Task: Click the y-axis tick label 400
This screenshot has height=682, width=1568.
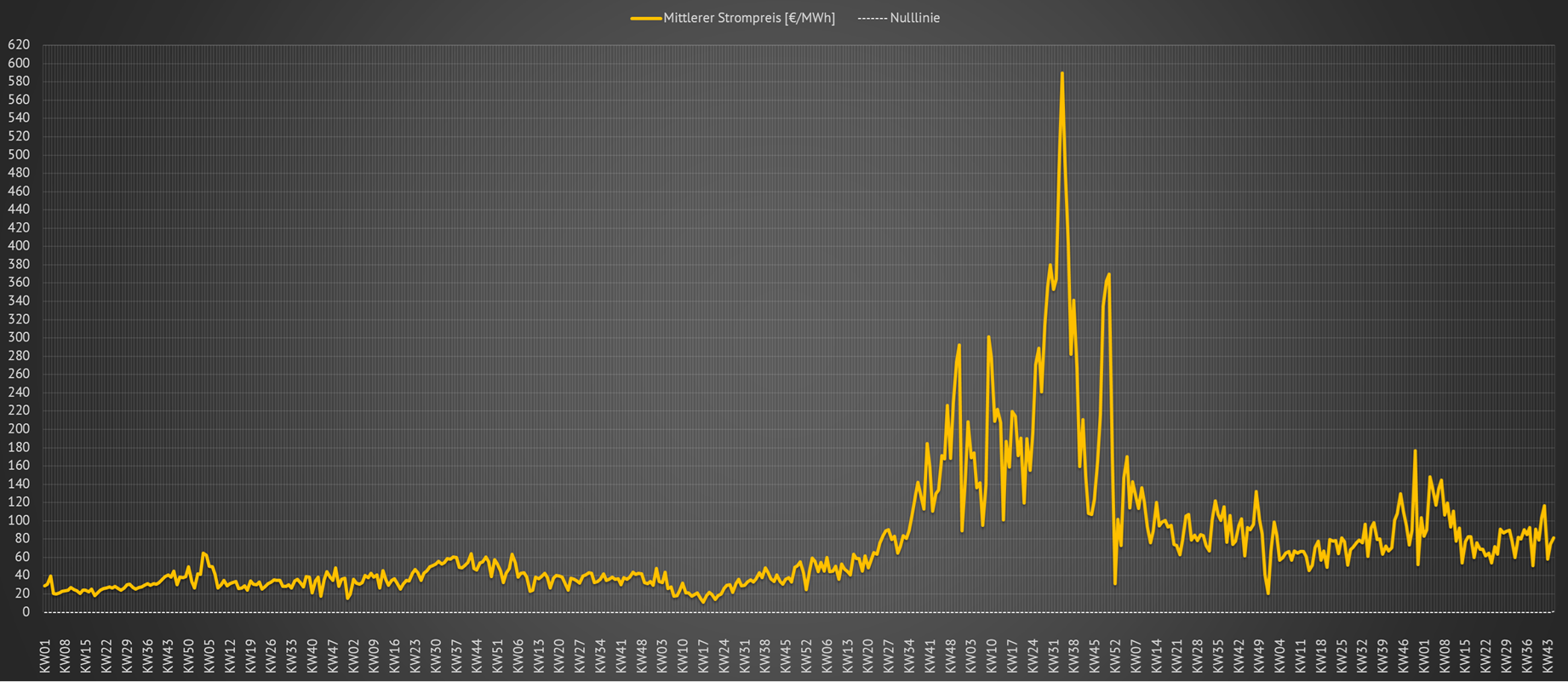Action: tap(19, 246)
